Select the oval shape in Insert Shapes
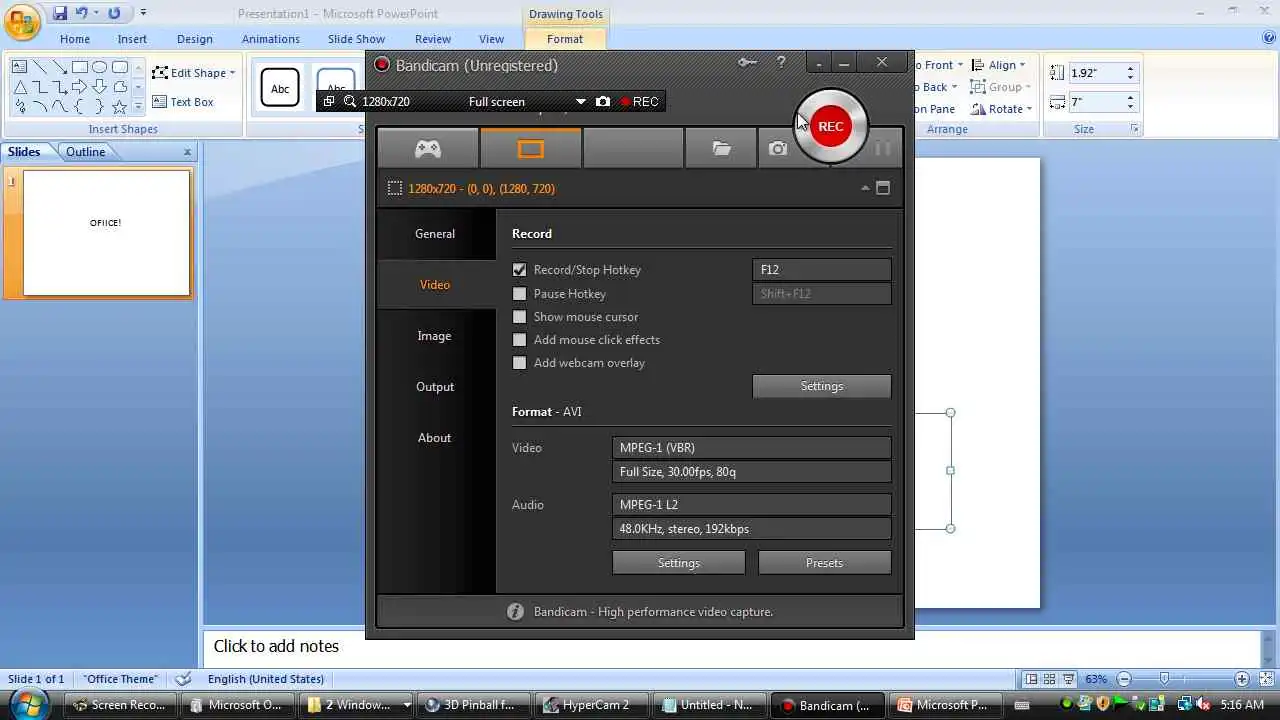The width and height of the screenshot is (1280, 720). 100,67
